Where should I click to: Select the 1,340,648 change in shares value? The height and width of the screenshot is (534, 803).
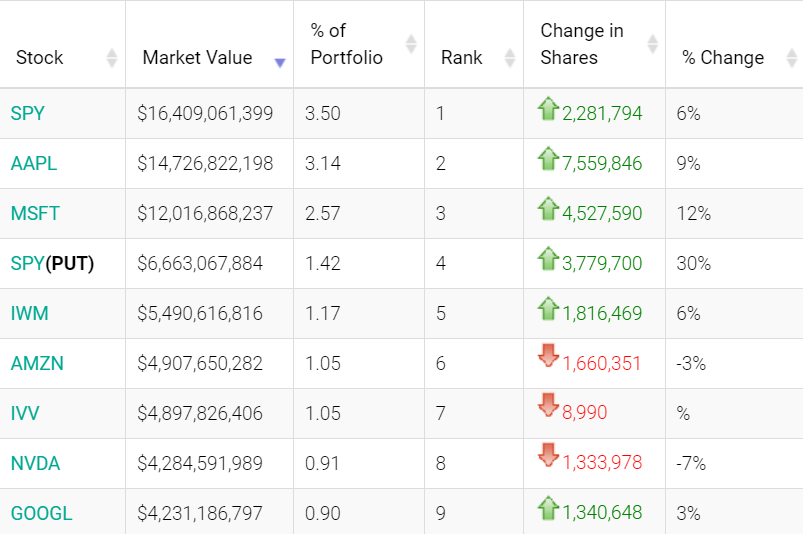click(602, 512)
